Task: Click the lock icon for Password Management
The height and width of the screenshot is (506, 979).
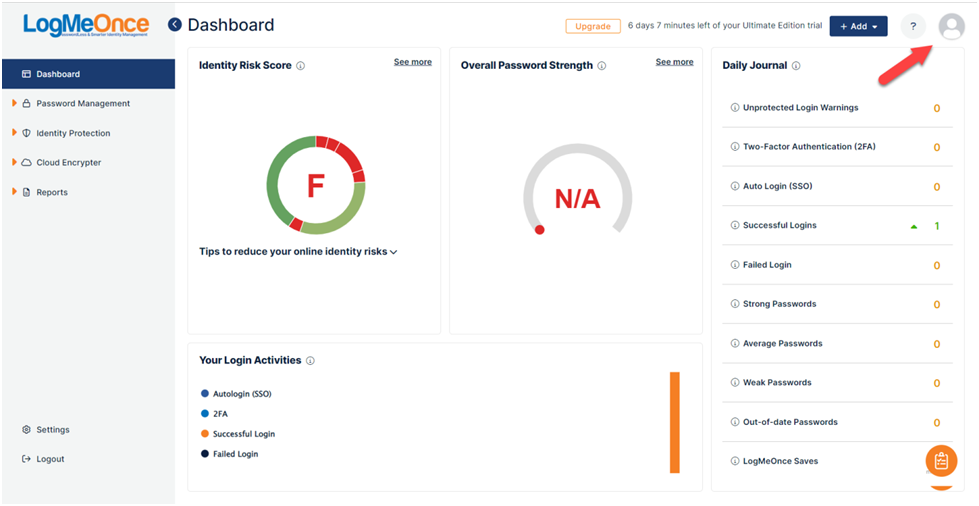Action: [26, 104]
